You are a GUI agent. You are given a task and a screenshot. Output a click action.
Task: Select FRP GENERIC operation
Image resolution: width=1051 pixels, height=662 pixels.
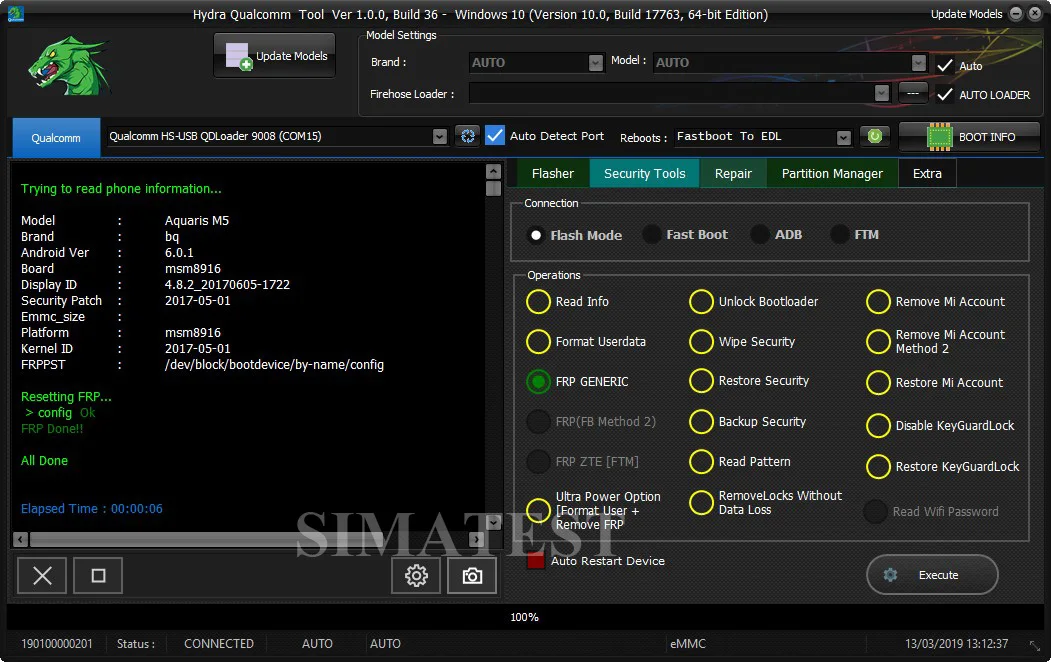tap(538, 381)
